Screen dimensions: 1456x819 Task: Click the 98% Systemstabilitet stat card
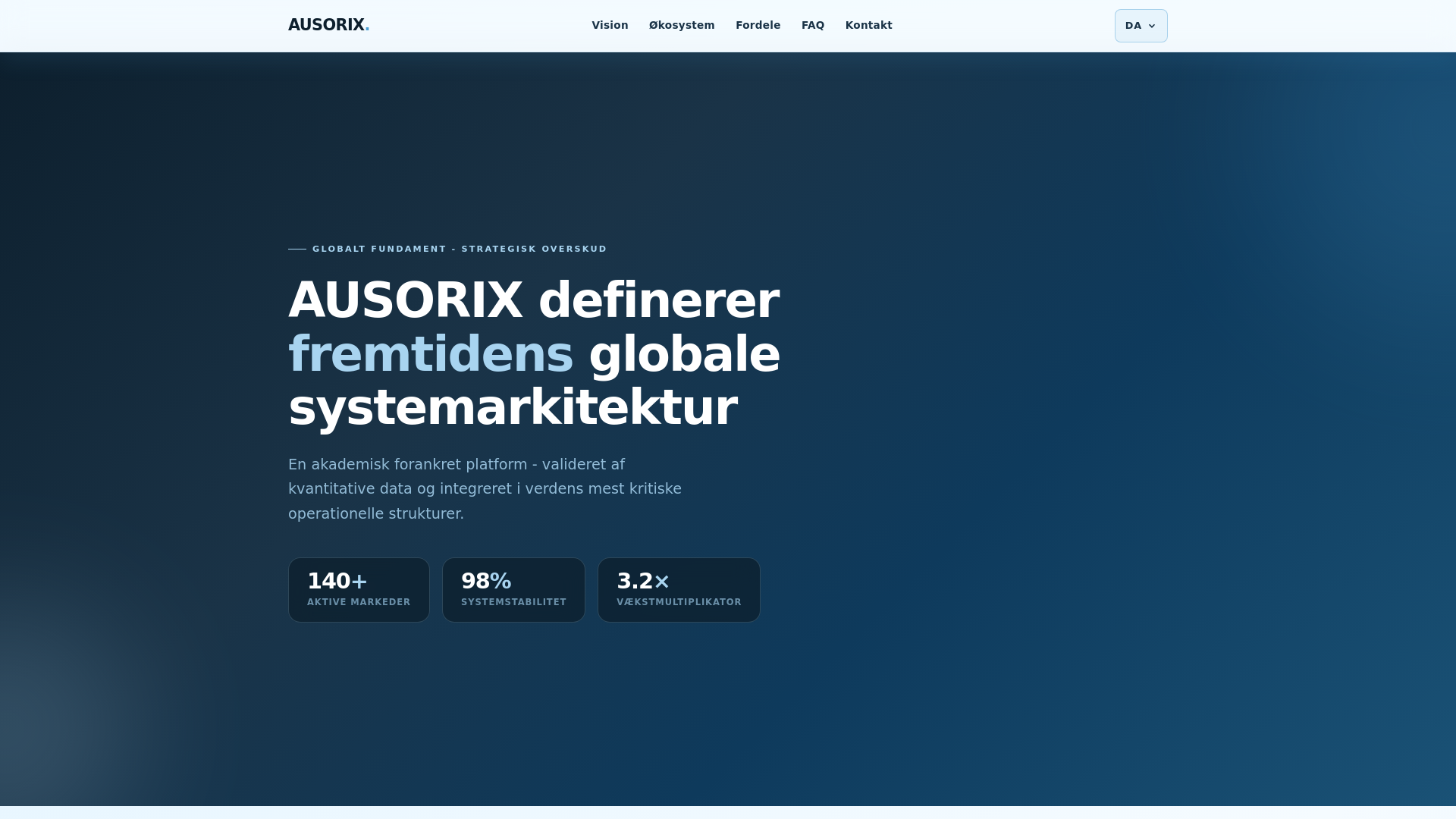click(x=513, y=590)
